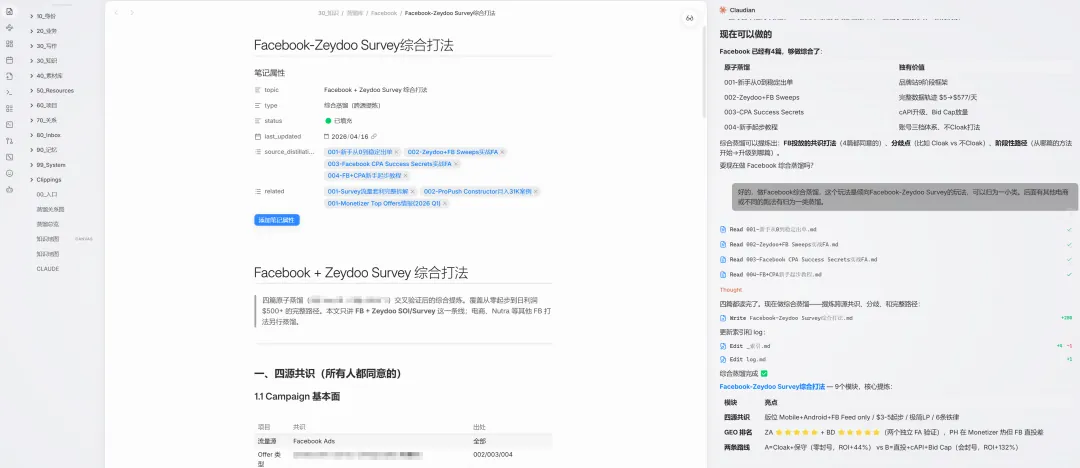Expand the Clippings folder
The width and height of the screenshot is (1080, 468).
click(32, 179)
